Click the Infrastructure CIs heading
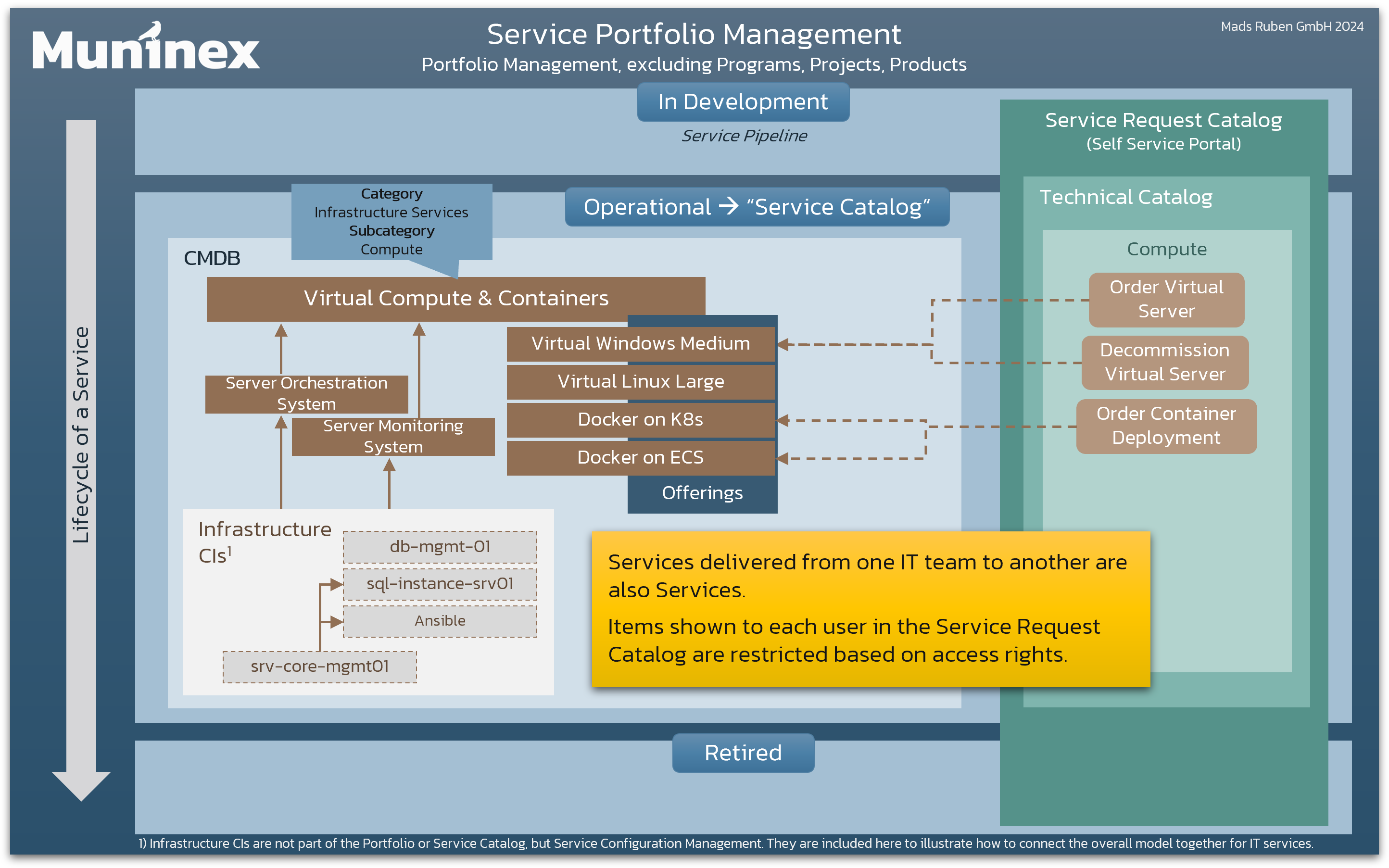1389x868 pixels. (265, 542)
